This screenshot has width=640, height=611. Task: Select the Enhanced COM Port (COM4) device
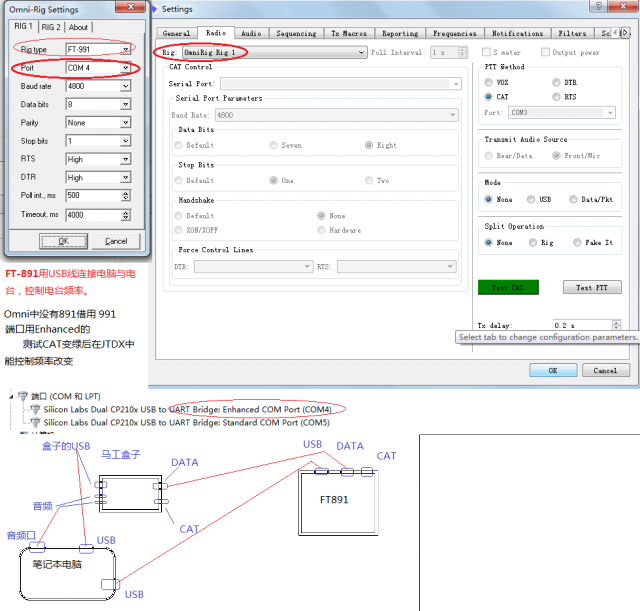(188, 409)
